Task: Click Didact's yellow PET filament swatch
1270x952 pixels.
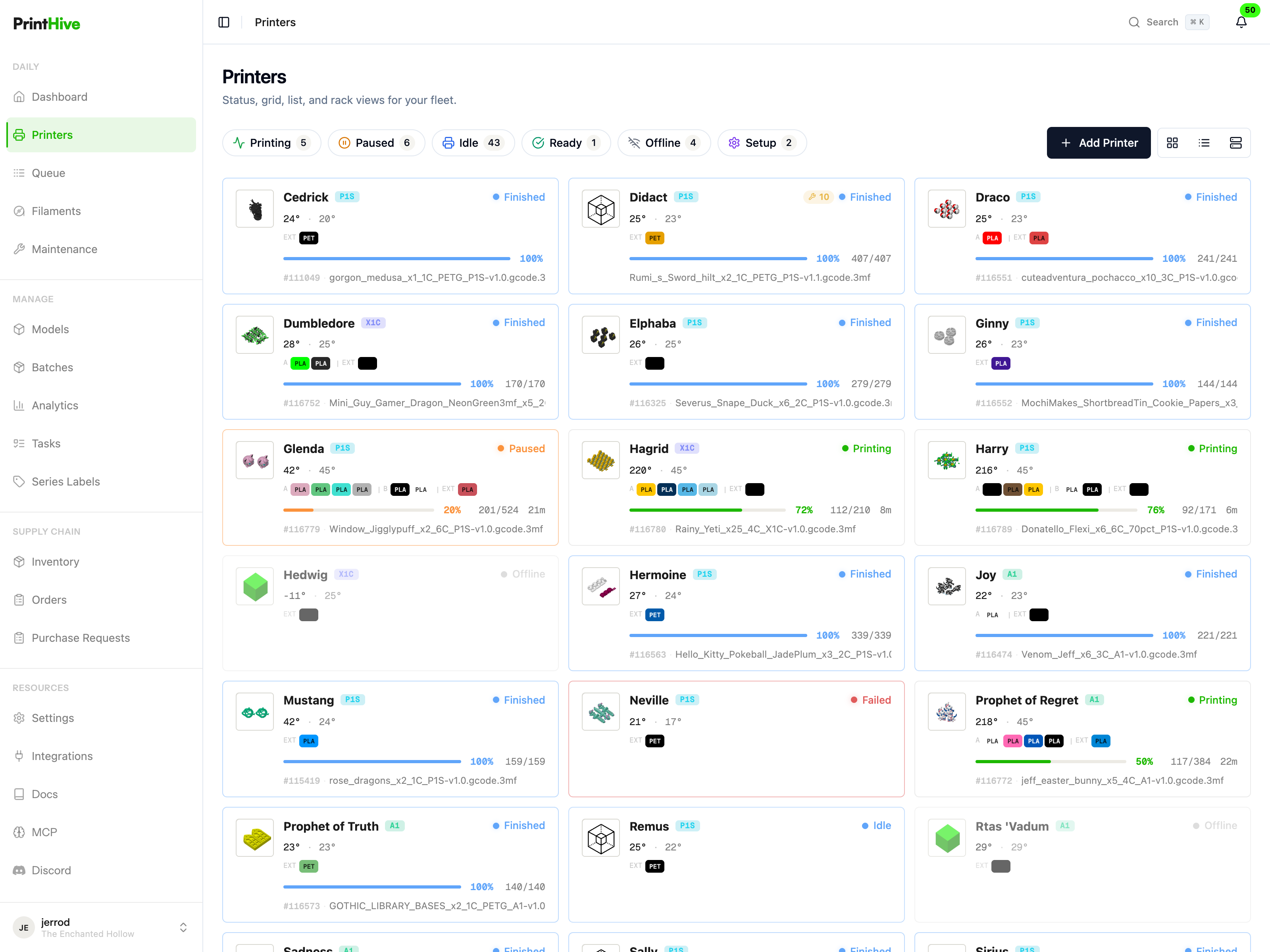Action: coord(654,238)
